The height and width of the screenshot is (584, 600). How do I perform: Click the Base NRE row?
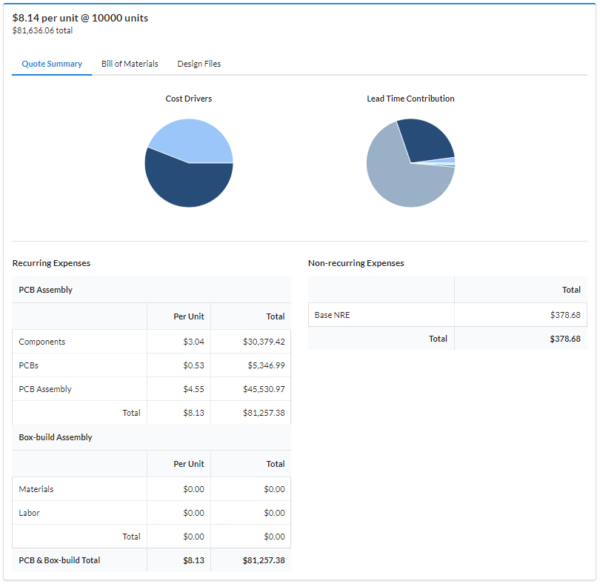click(333, 315)
